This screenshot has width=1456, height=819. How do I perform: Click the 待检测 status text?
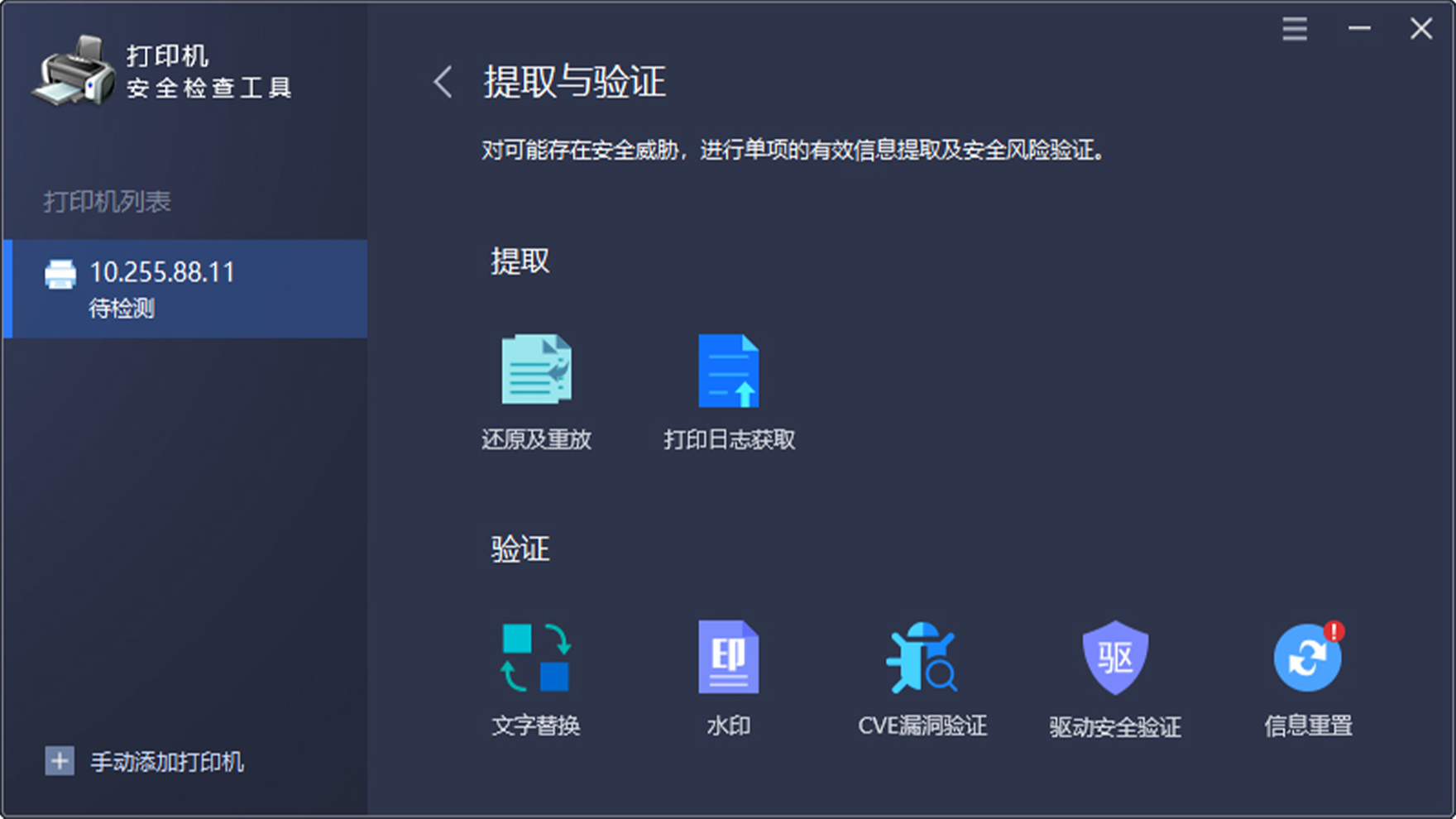[x=122, y=309]
